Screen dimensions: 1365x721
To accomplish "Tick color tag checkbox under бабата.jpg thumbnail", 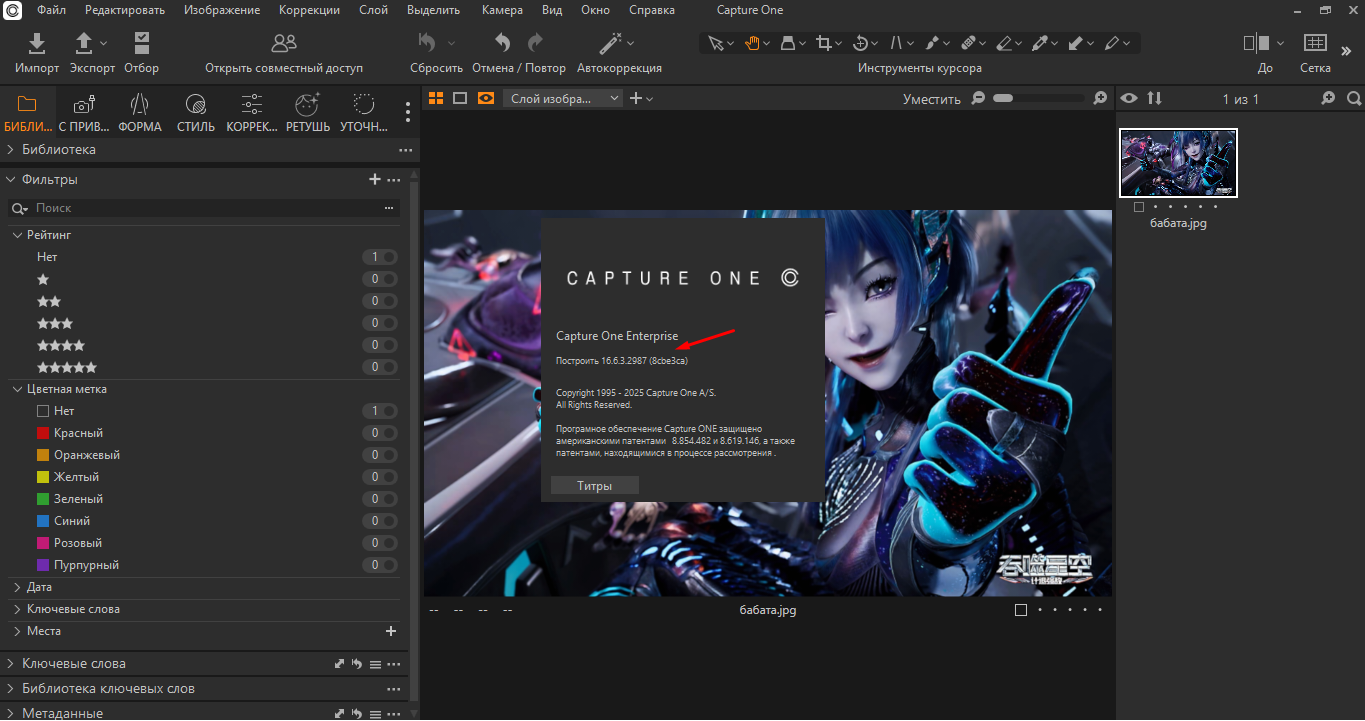I will 1139,207.
